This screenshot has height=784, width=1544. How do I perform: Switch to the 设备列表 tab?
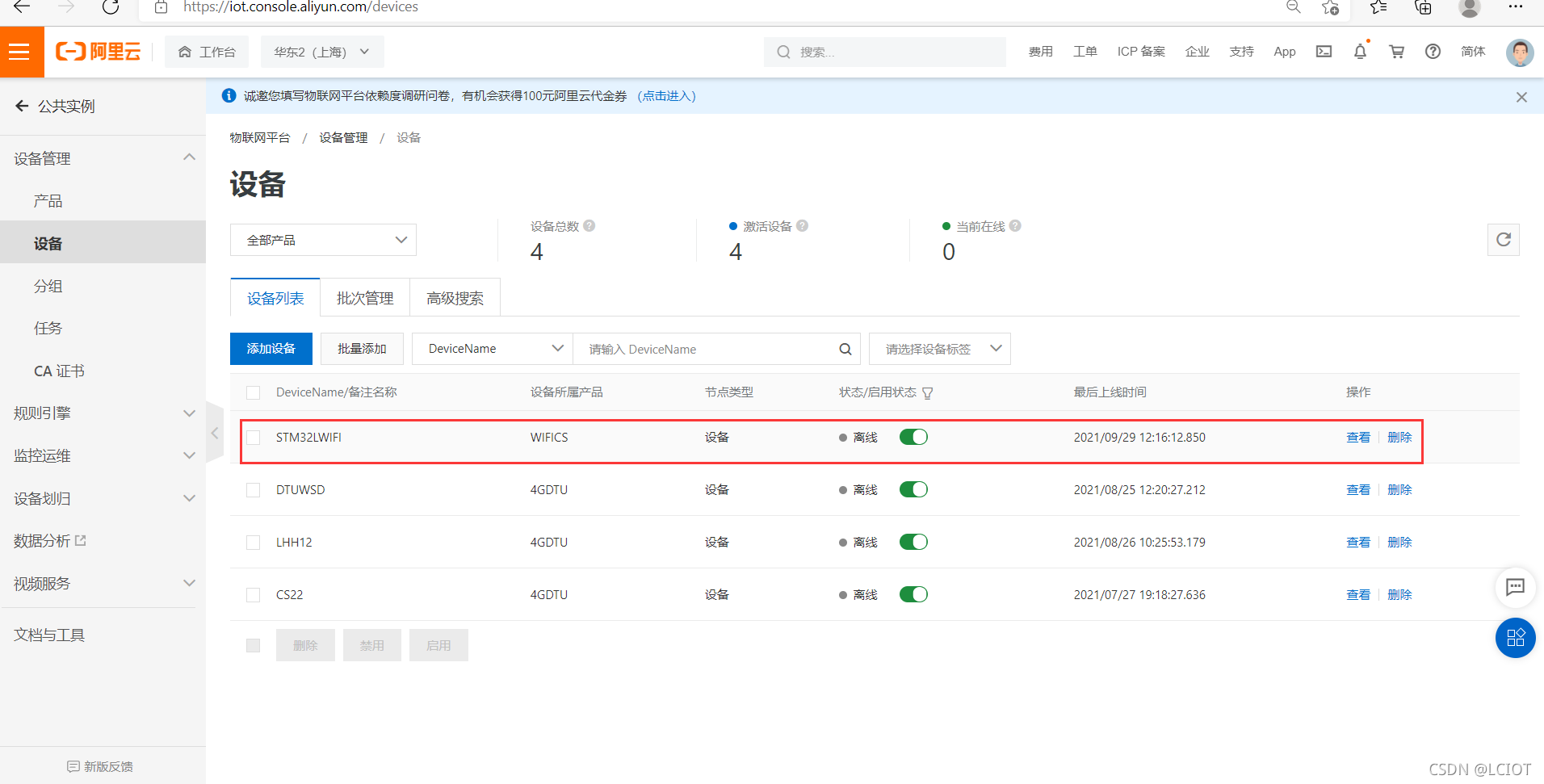(275, 298)
